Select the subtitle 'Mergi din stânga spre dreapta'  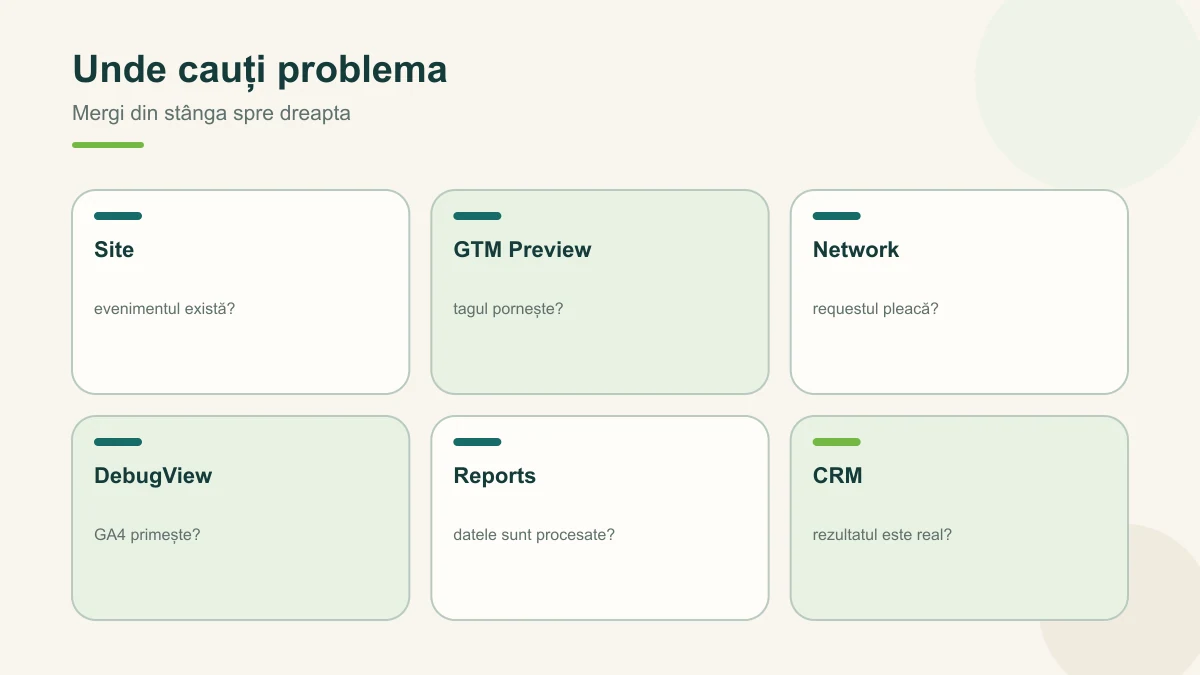click(211, 113)
